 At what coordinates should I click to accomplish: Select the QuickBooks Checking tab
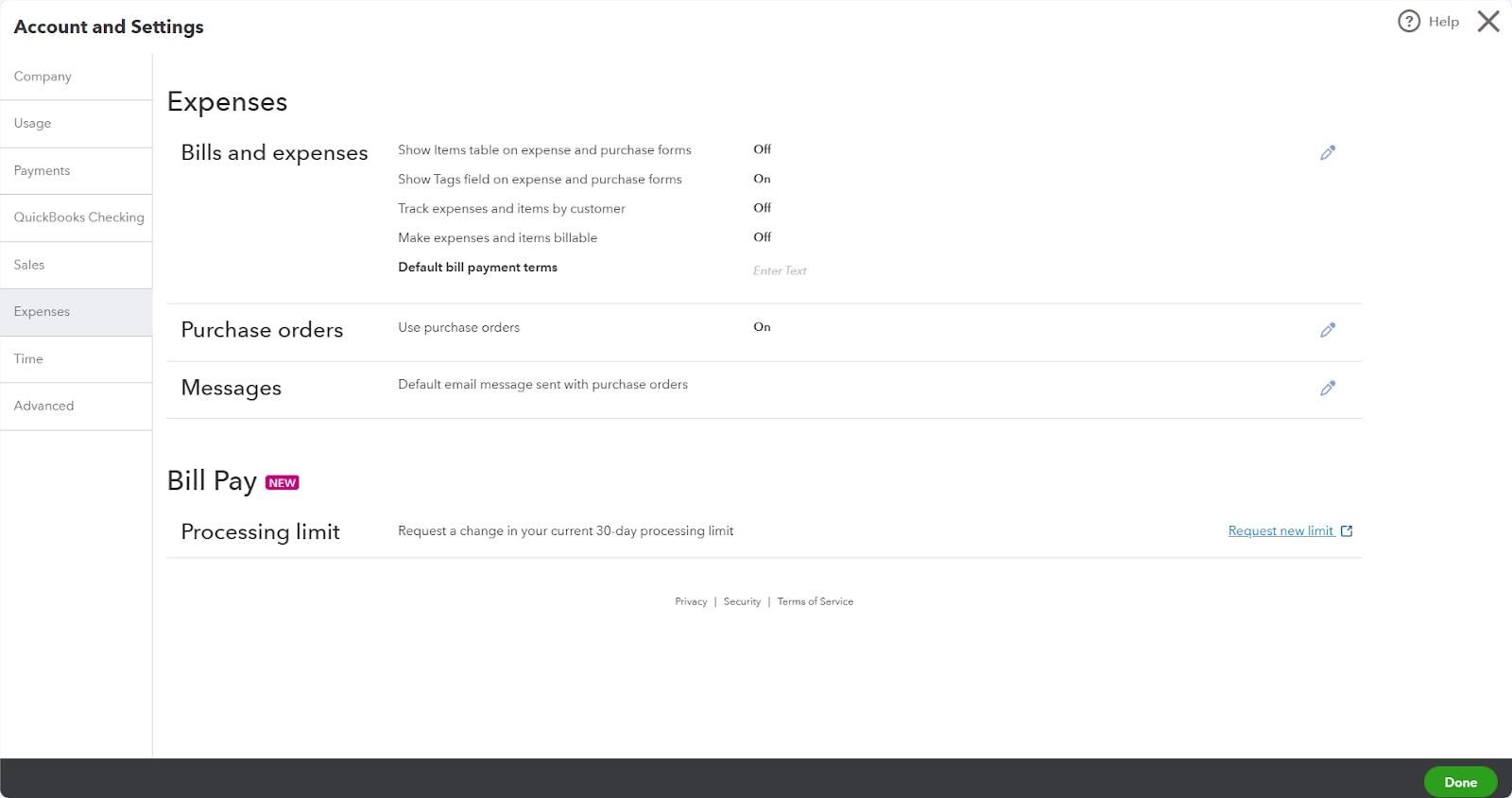pos(79,217)
